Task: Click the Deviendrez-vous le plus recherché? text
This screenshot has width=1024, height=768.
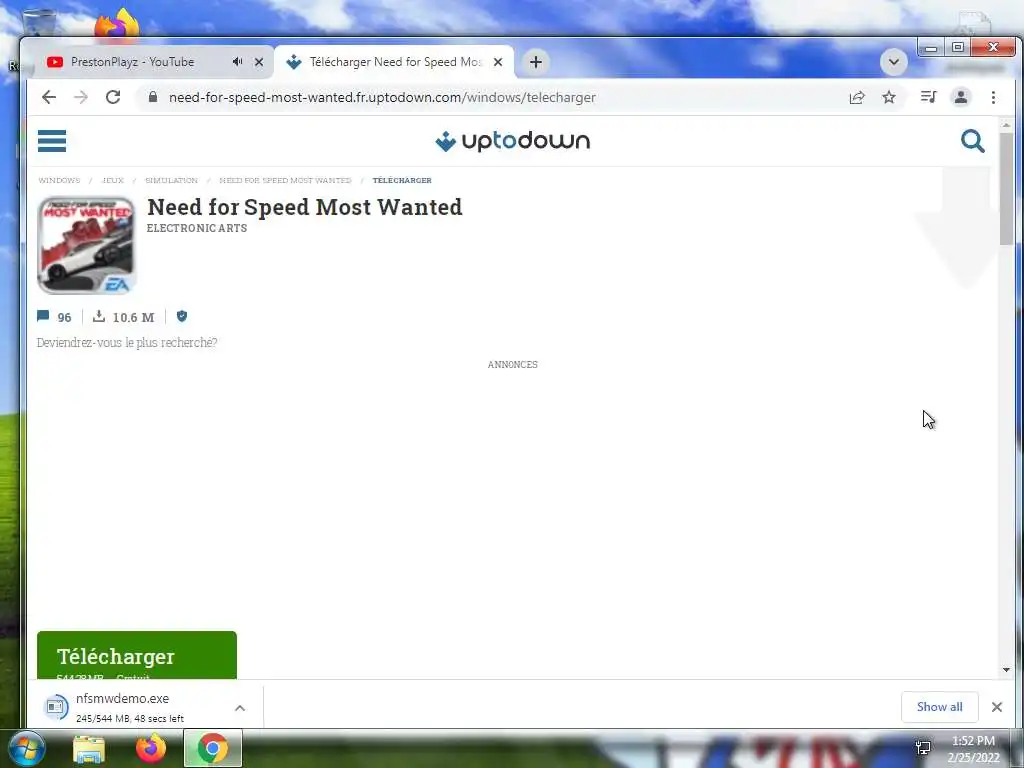Action: (127, 342)
